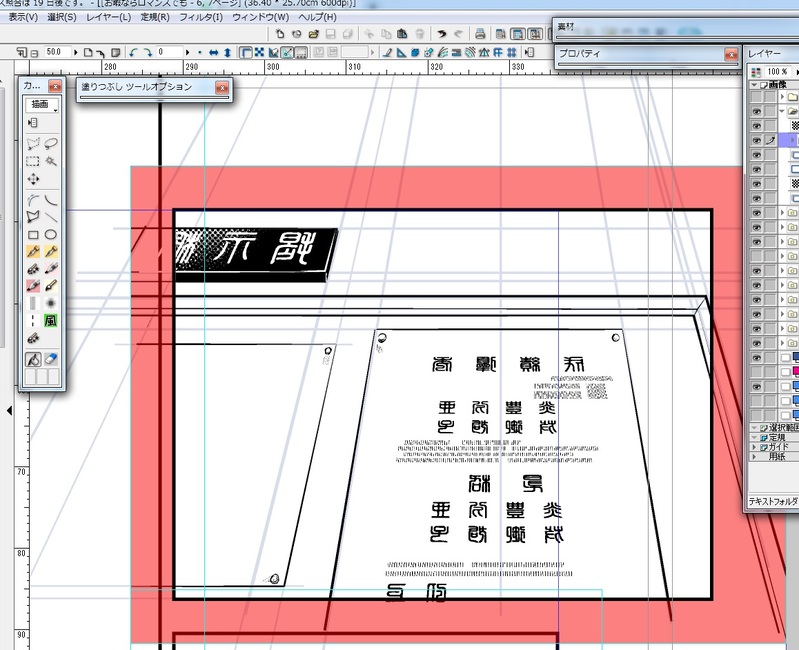This screenshot has width=799, height=650.
Task: Open the zoom 50.0 preset arrow
Action: (x=76, y=52)
